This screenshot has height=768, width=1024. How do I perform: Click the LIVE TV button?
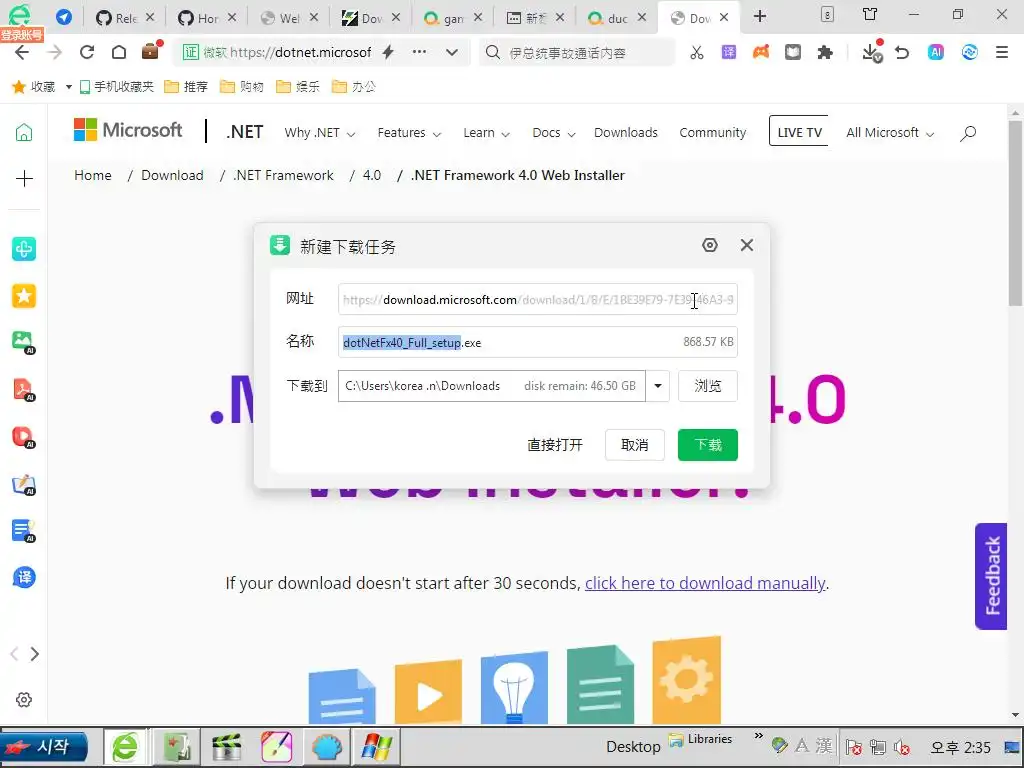point(799,133)
